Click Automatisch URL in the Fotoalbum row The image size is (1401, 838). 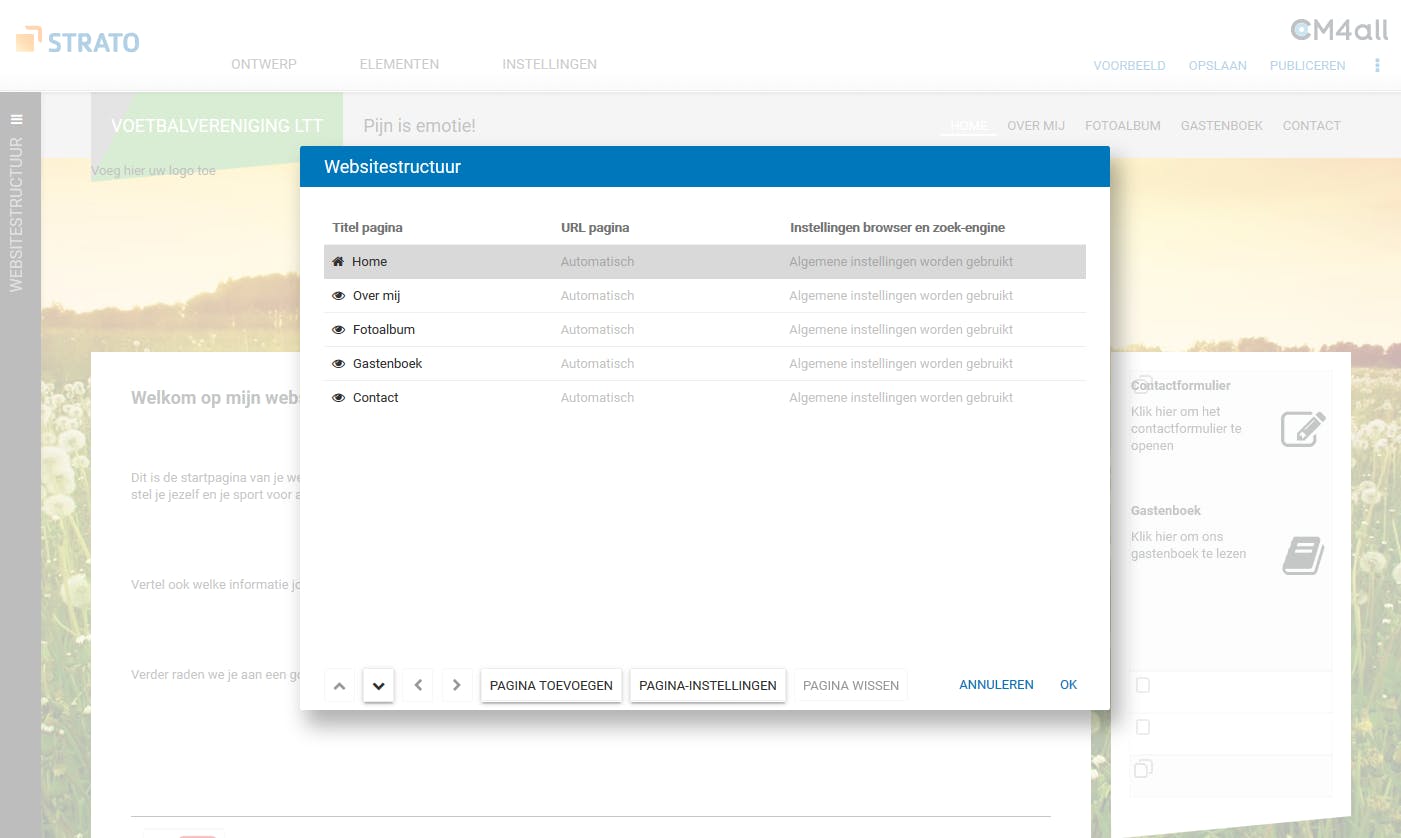[x=597, y=330]
